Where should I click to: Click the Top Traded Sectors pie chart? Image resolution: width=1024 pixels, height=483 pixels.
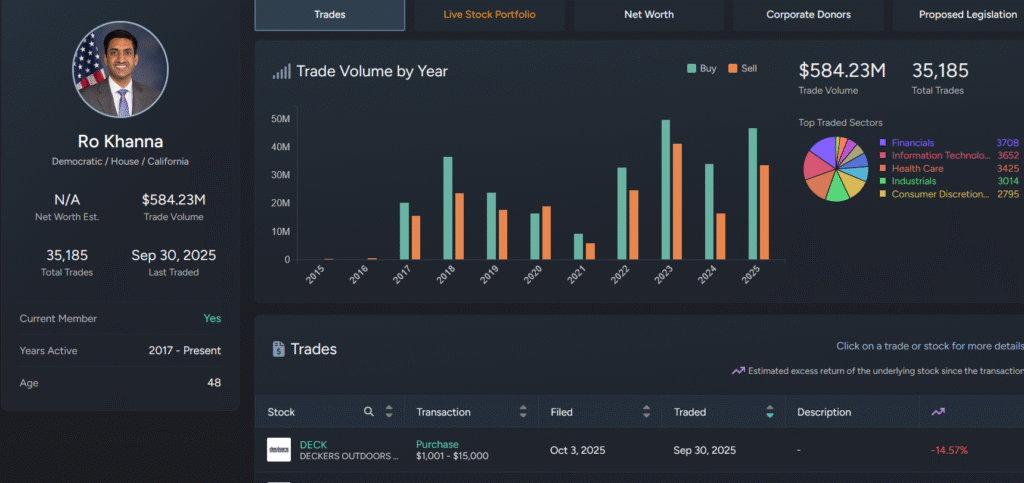pos(837,168)
